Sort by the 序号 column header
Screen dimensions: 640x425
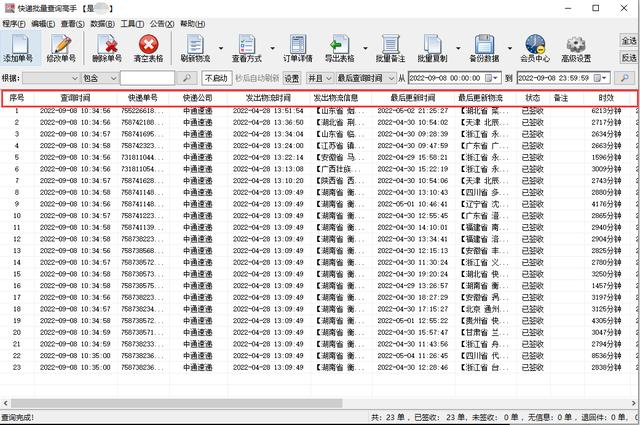pyautogui.click(x=17, y=98)
